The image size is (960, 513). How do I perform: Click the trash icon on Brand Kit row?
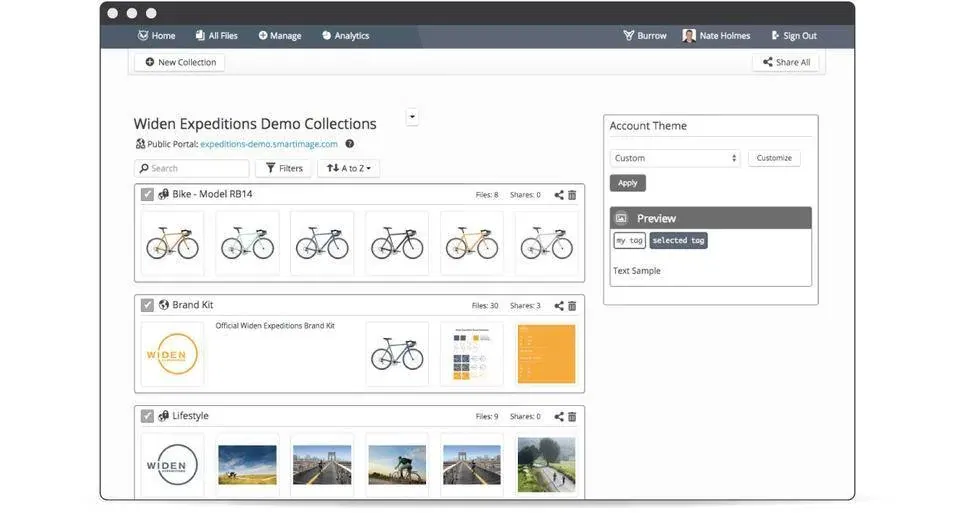572,306
